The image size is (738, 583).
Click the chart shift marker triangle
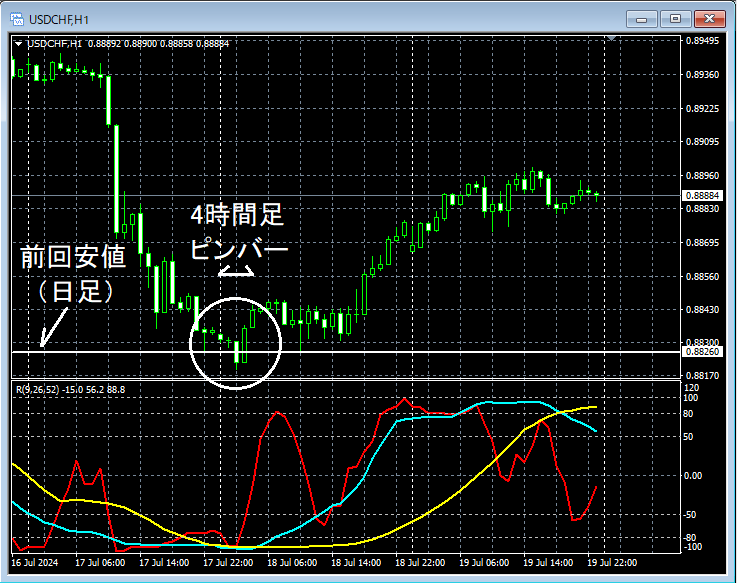tap(611, 38)
